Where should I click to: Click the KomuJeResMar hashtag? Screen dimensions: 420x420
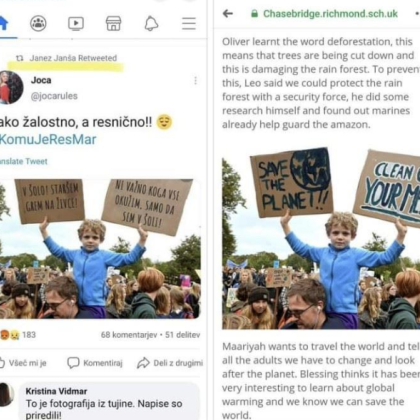click(48, 139)
